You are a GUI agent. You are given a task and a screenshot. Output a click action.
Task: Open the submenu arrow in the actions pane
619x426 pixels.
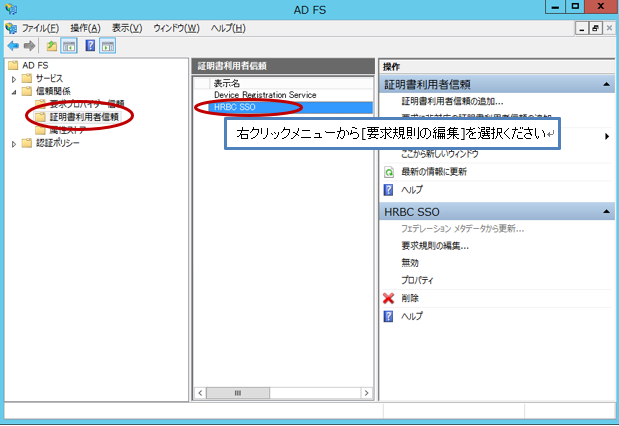(607, 137)
